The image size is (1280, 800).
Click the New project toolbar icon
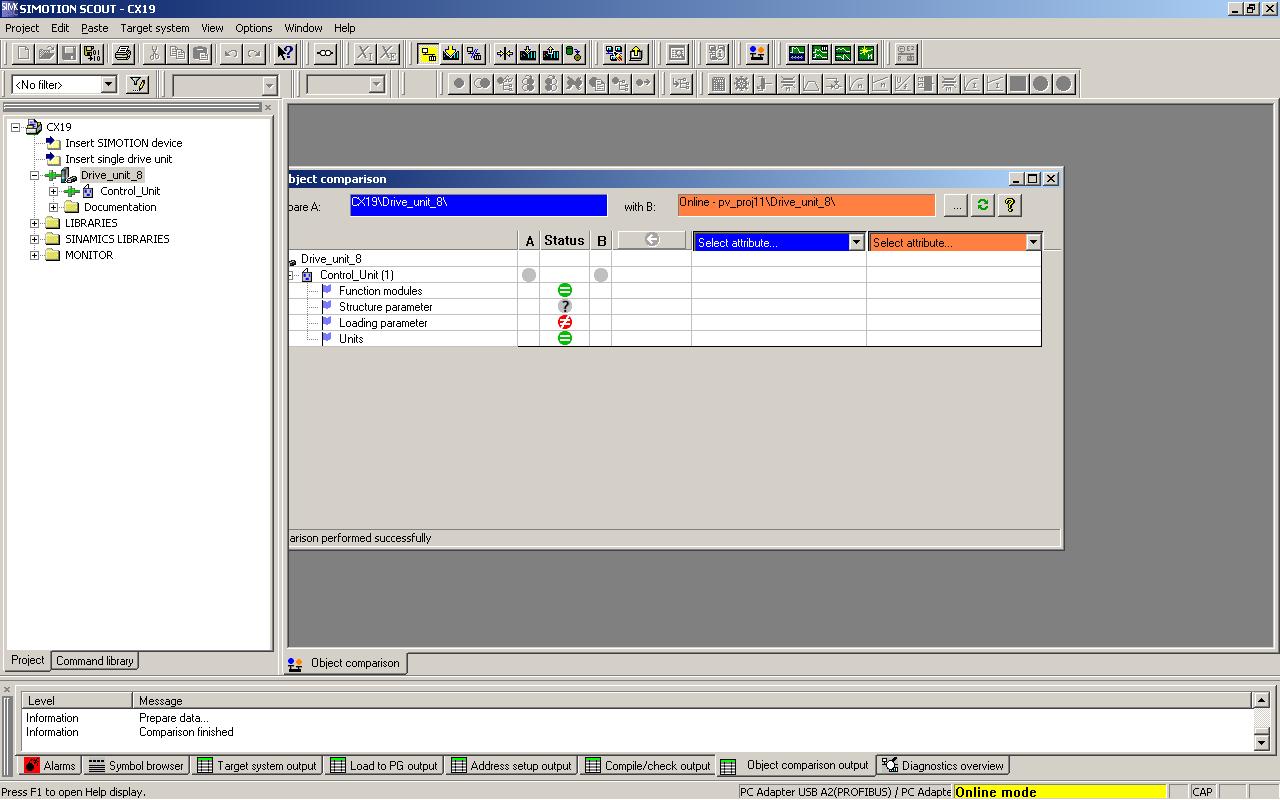click(x=23, y=54)
